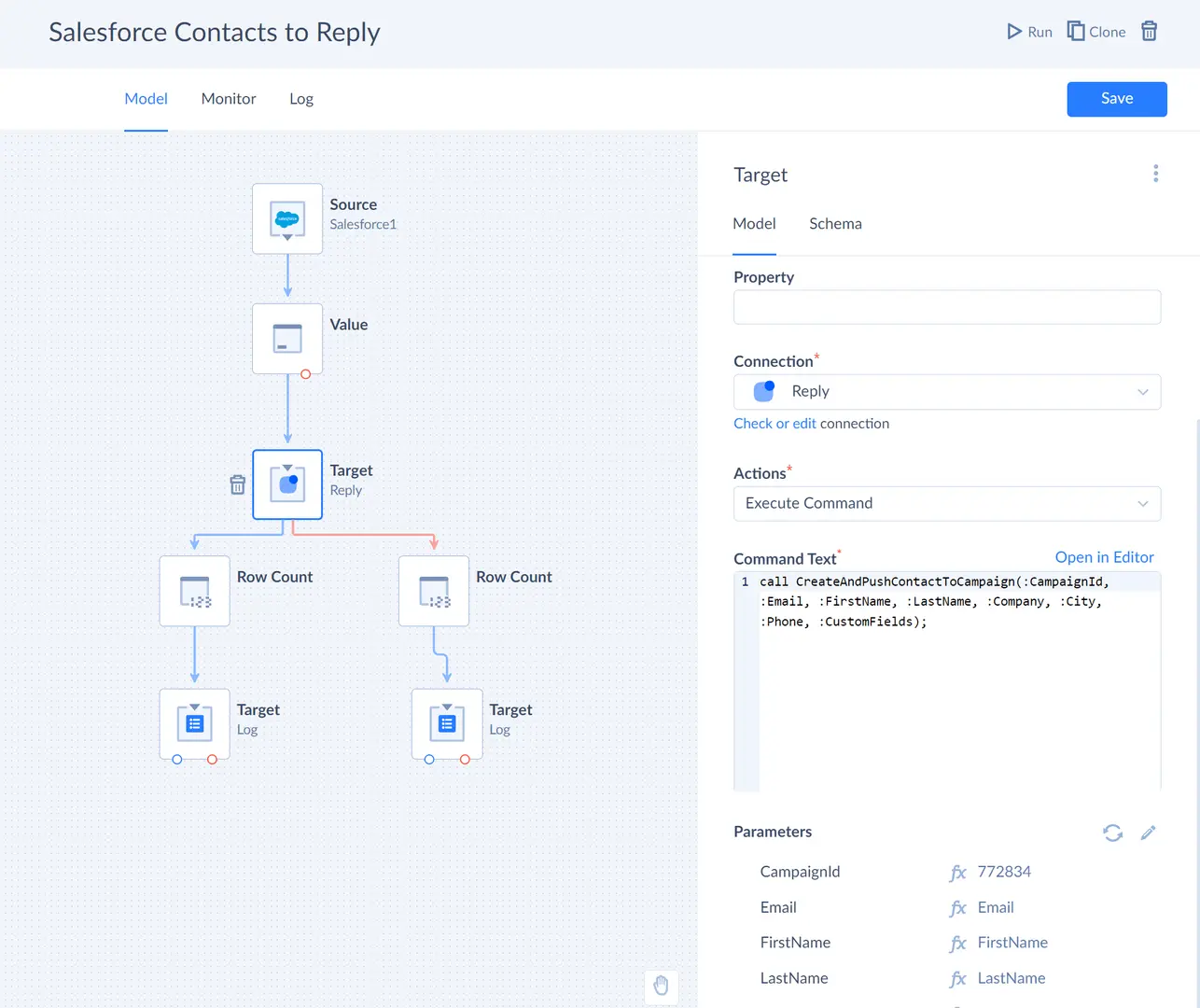This screenshot has height=1008, width=1200.
Task: Open fx expression for CampaignId
Action: [958, 873]
